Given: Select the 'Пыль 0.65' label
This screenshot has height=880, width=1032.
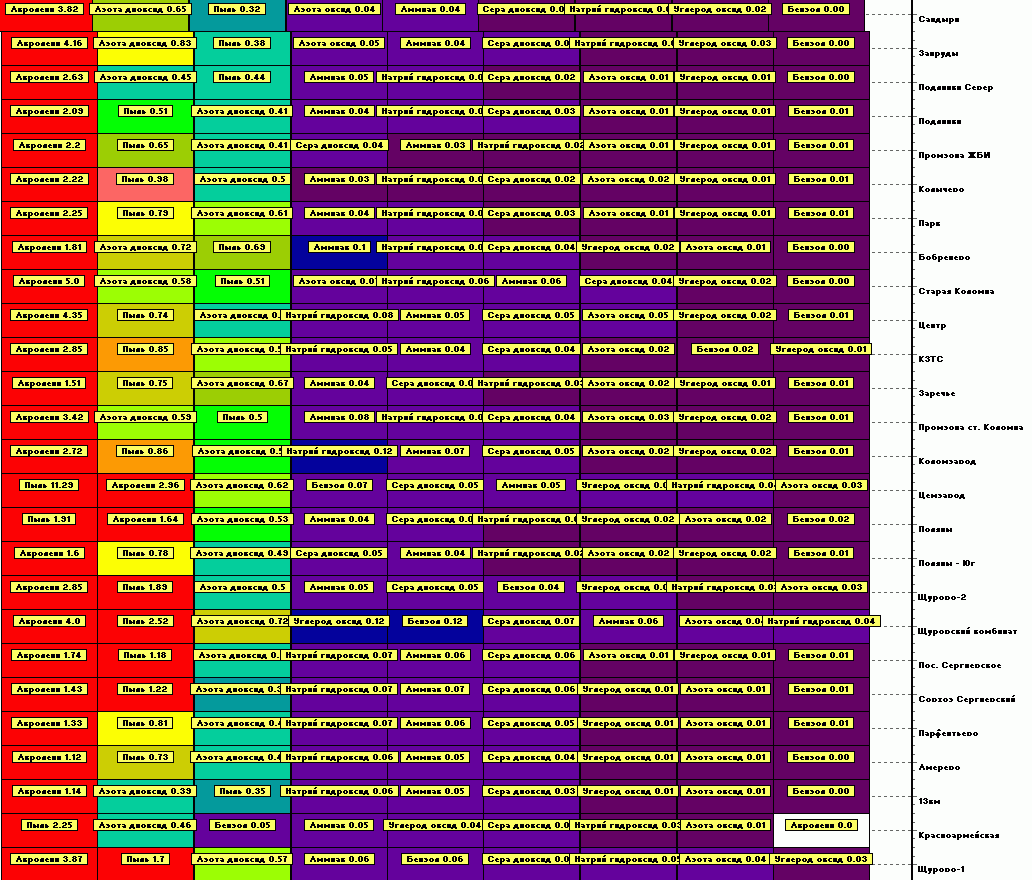Looking at the screenshot, I should point(145,145).
